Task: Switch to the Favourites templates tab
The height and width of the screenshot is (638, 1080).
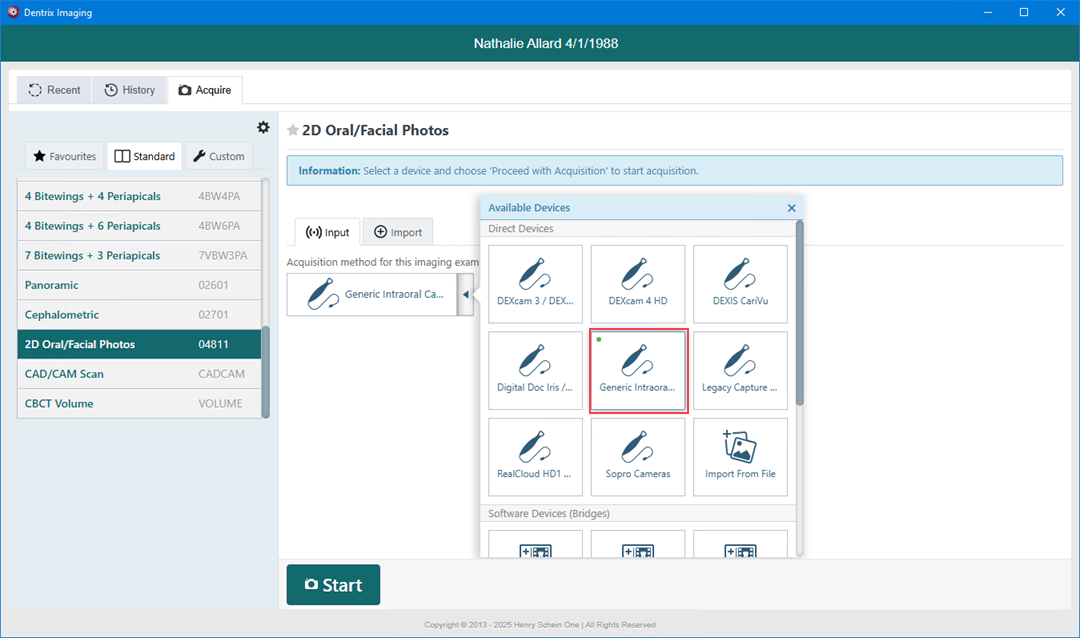Action: (65, 156)
